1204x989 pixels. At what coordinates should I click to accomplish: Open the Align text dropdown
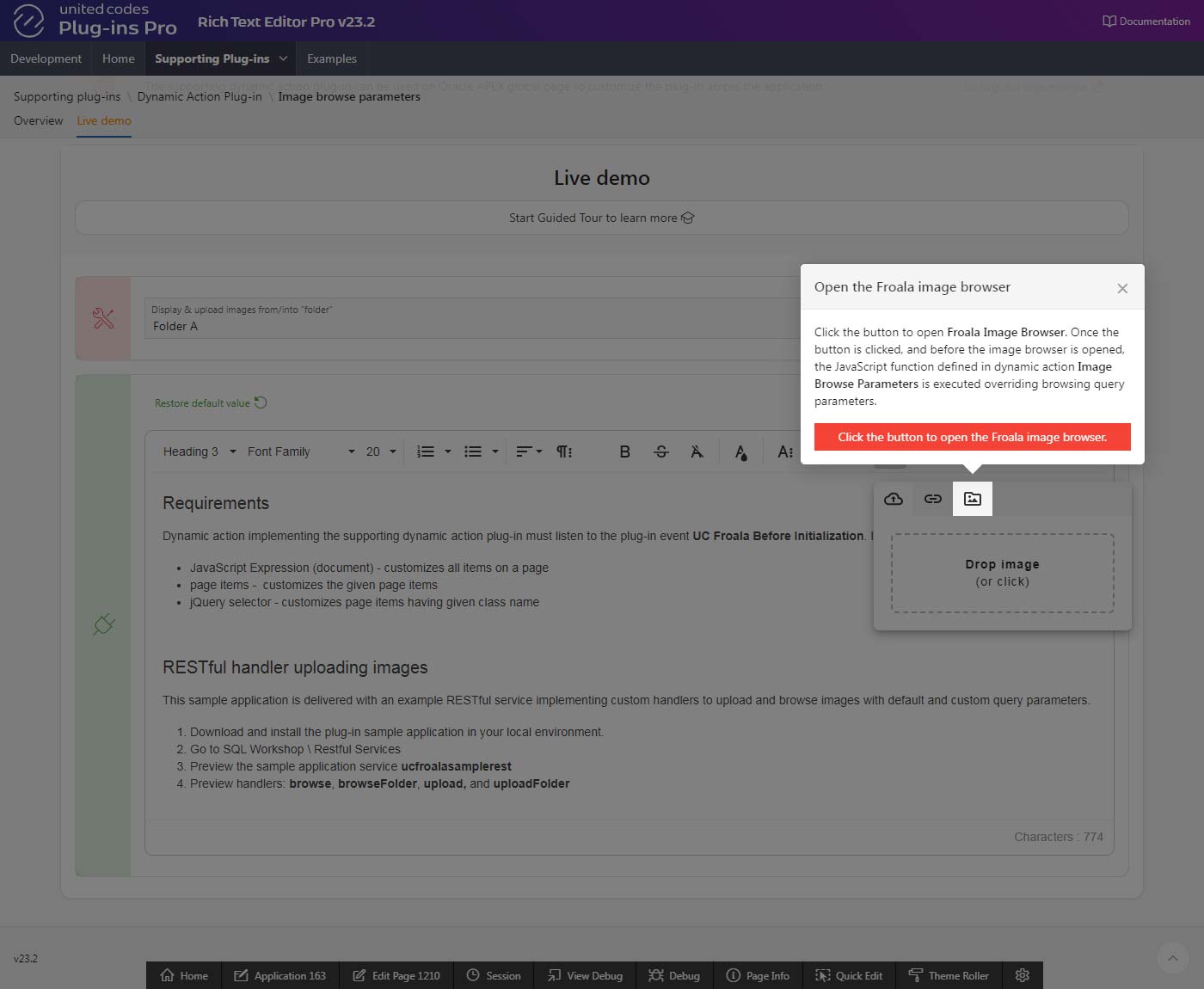529,451
